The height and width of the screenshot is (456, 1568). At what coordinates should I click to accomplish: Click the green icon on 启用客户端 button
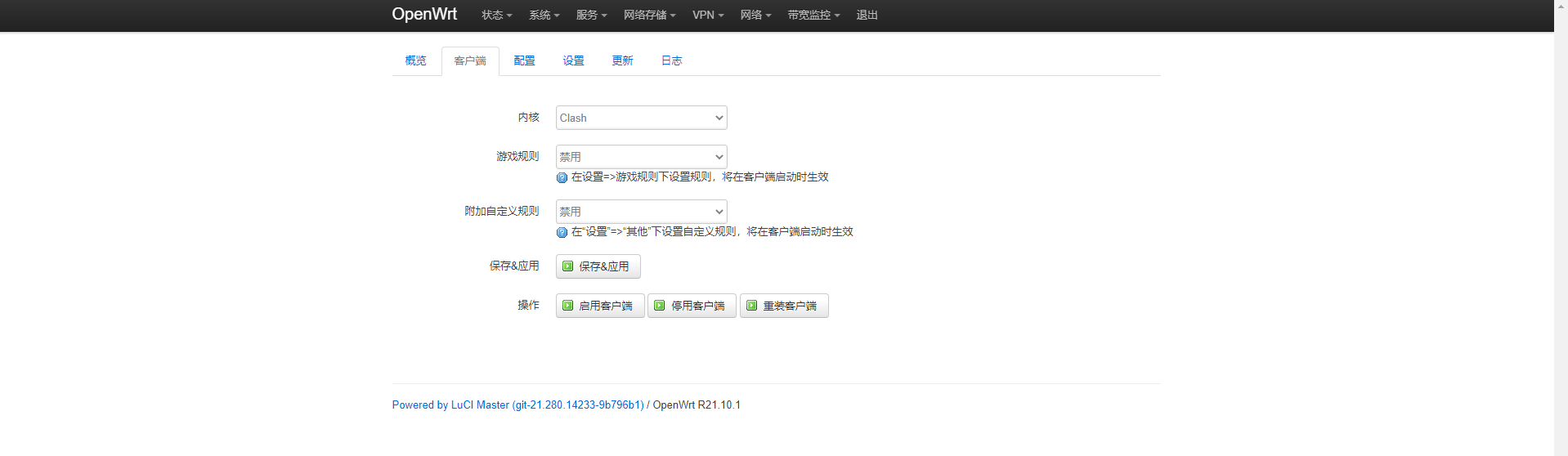[568, 306]
